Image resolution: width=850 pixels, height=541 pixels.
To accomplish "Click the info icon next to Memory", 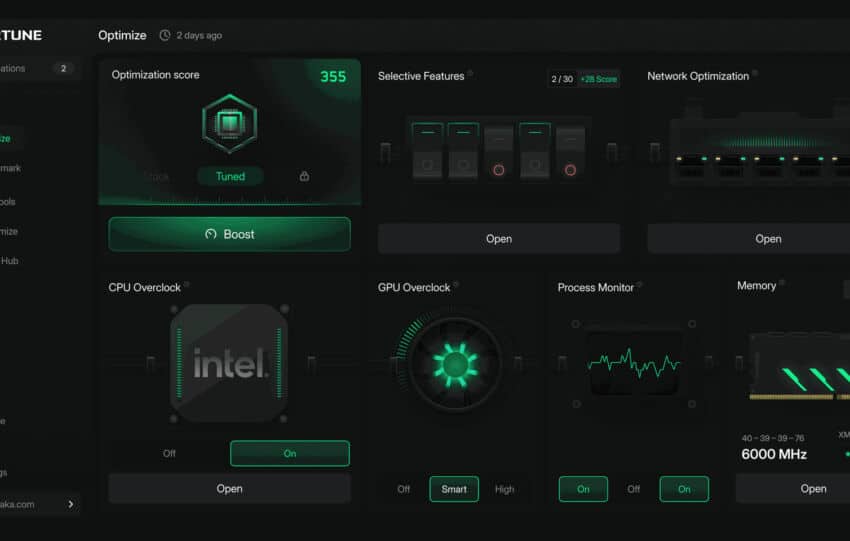I will [782, 282].
